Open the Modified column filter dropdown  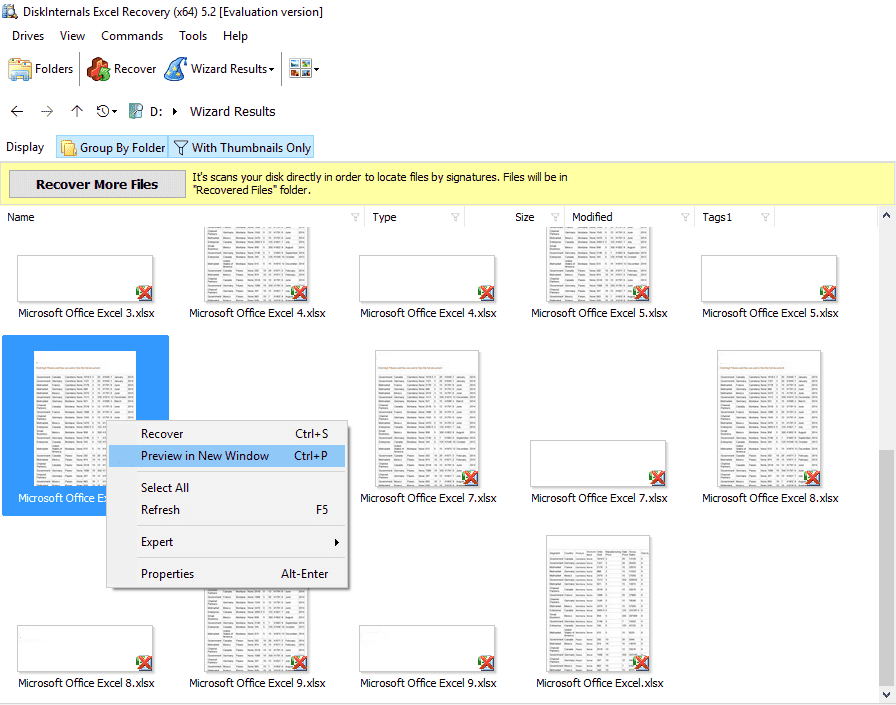coord(685,217)
